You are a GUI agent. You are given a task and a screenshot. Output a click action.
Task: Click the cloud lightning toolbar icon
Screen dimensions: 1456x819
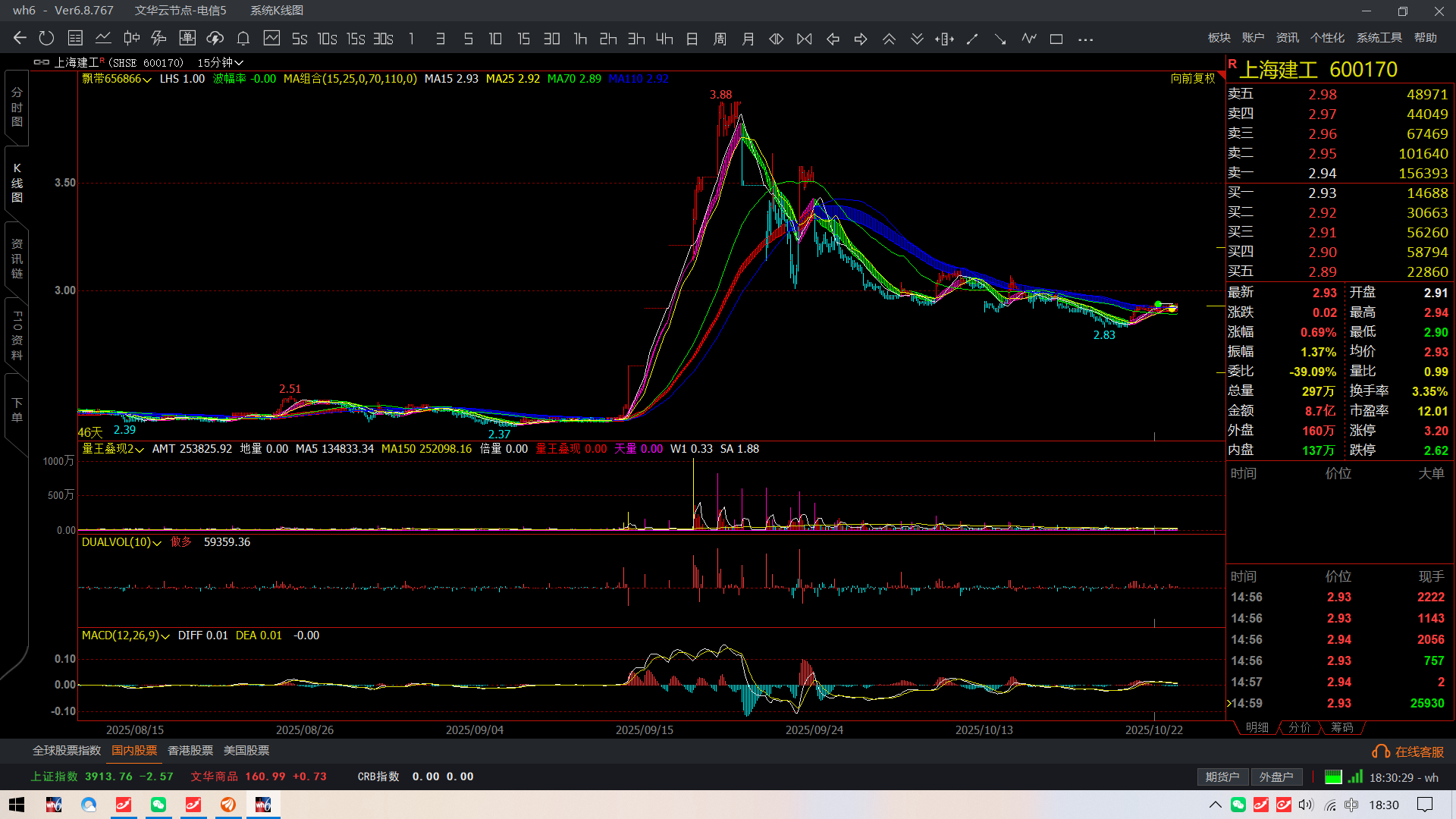click(215, 38)
